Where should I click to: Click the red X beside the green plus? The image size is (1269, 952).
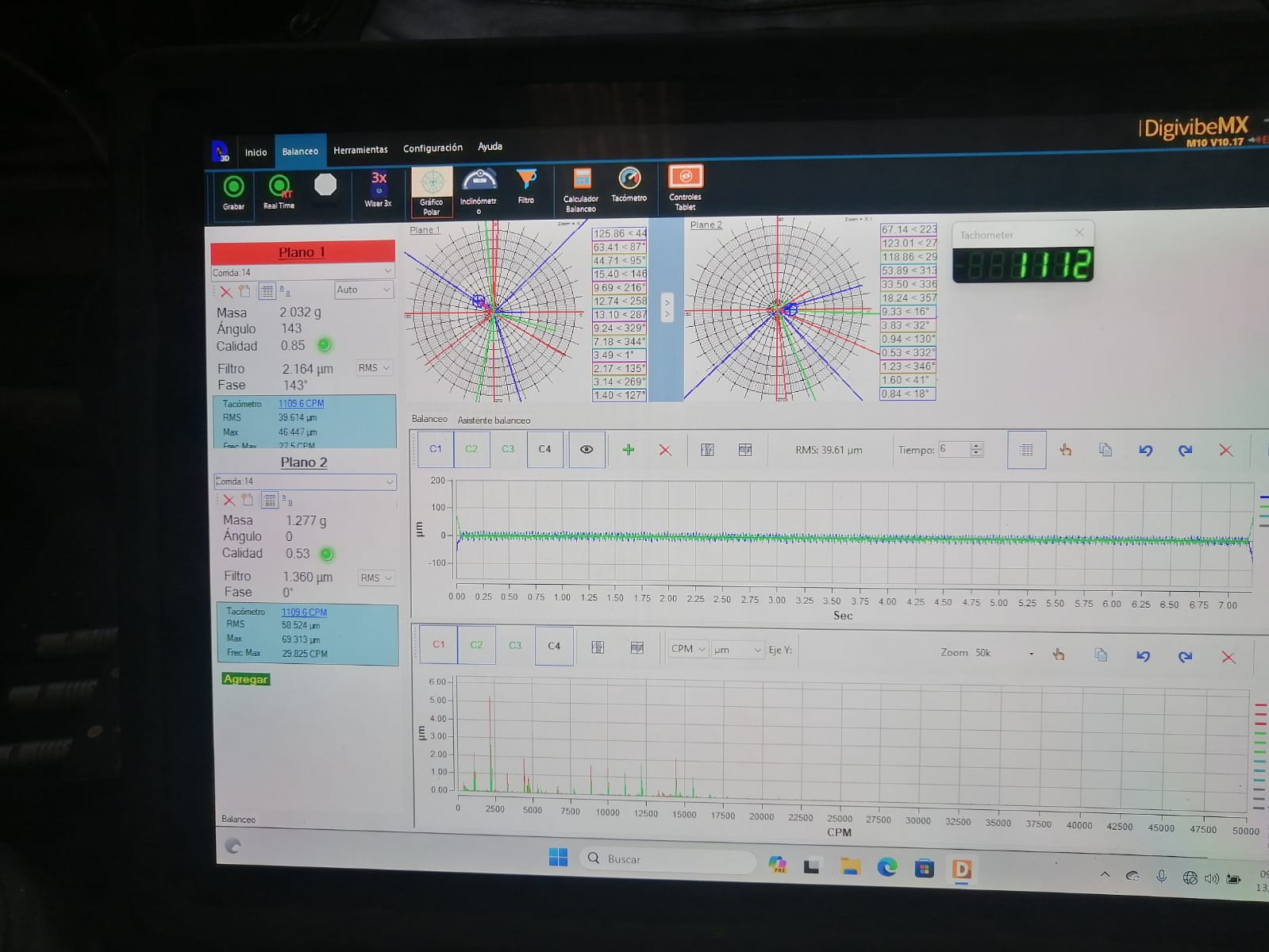point(665,450)
